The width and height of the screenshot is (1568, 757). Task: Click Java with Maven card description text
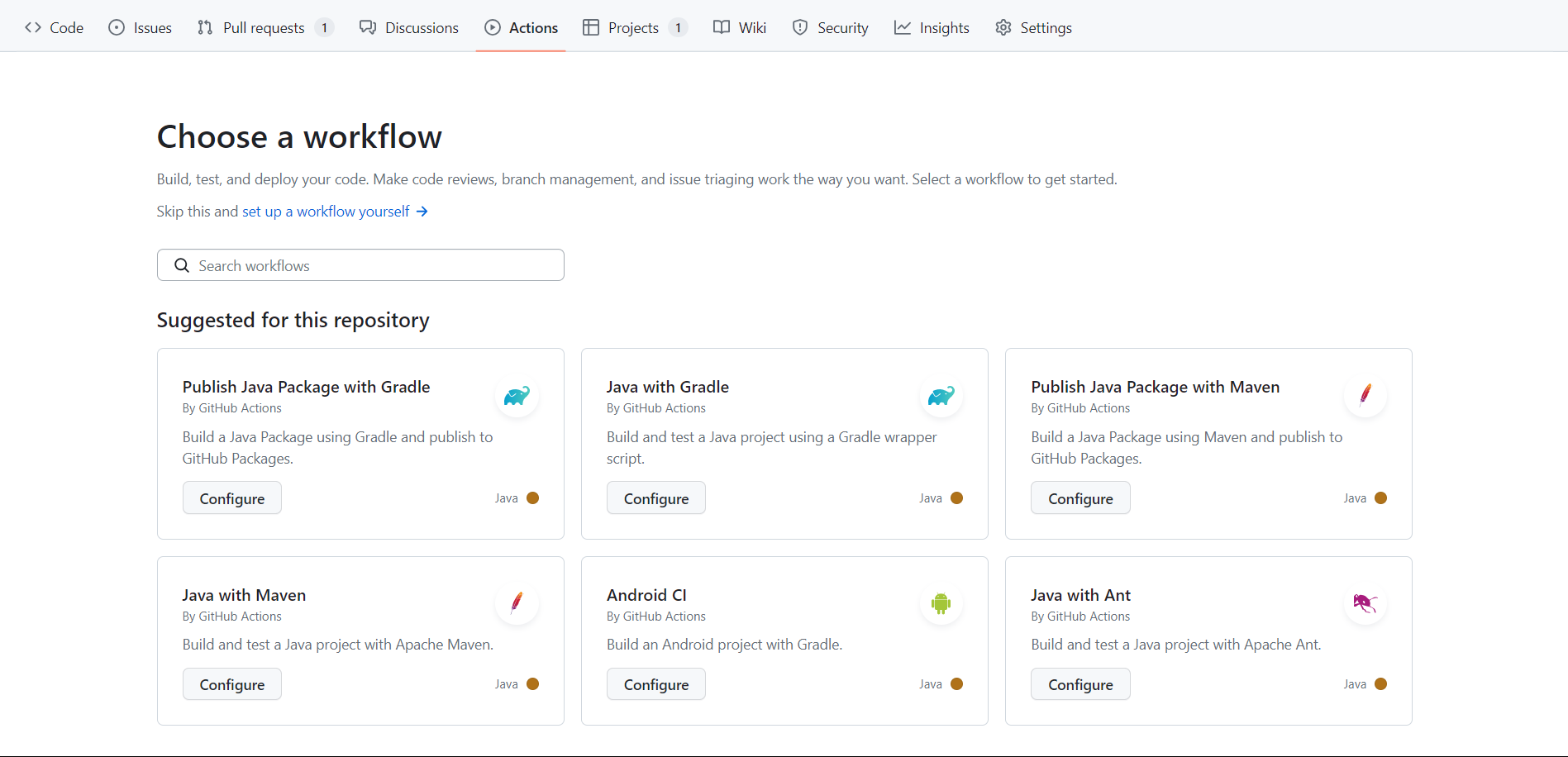click(338, 645)
